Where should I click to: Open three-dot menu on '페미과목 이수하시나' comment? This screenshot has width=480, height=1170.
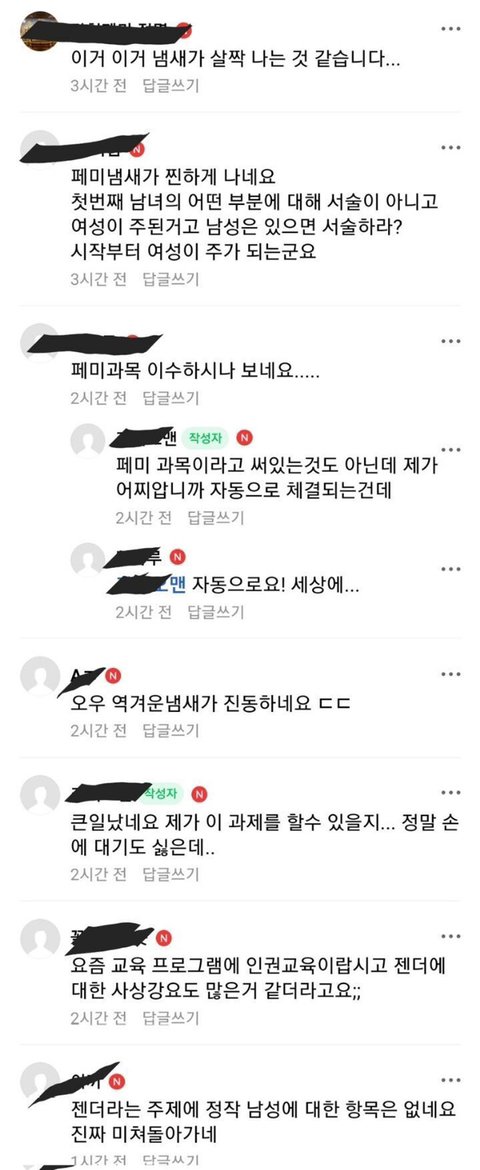450,341
